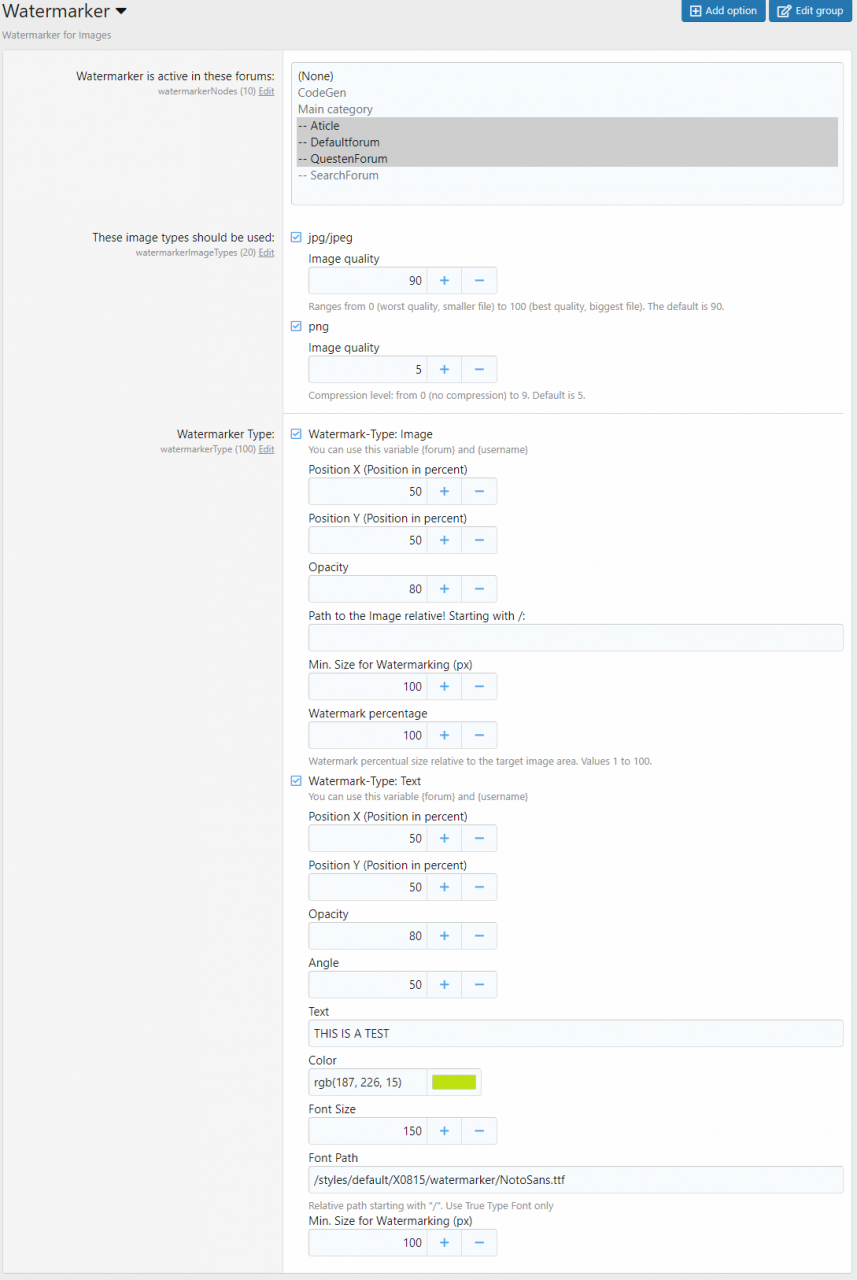Select CodeGen in the forums list

click(322, 93)
